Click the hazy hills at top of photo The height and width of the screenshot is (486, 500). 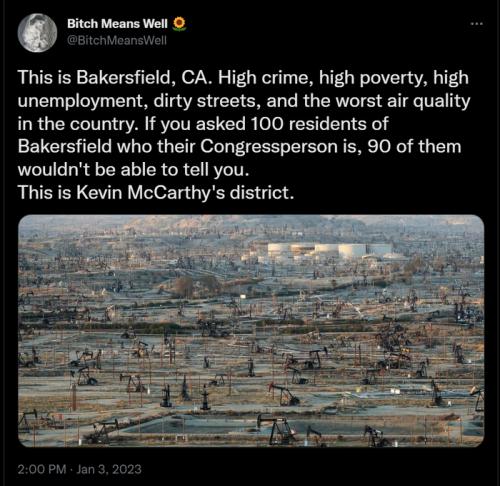pyautogui.click(x=251, y=223)
